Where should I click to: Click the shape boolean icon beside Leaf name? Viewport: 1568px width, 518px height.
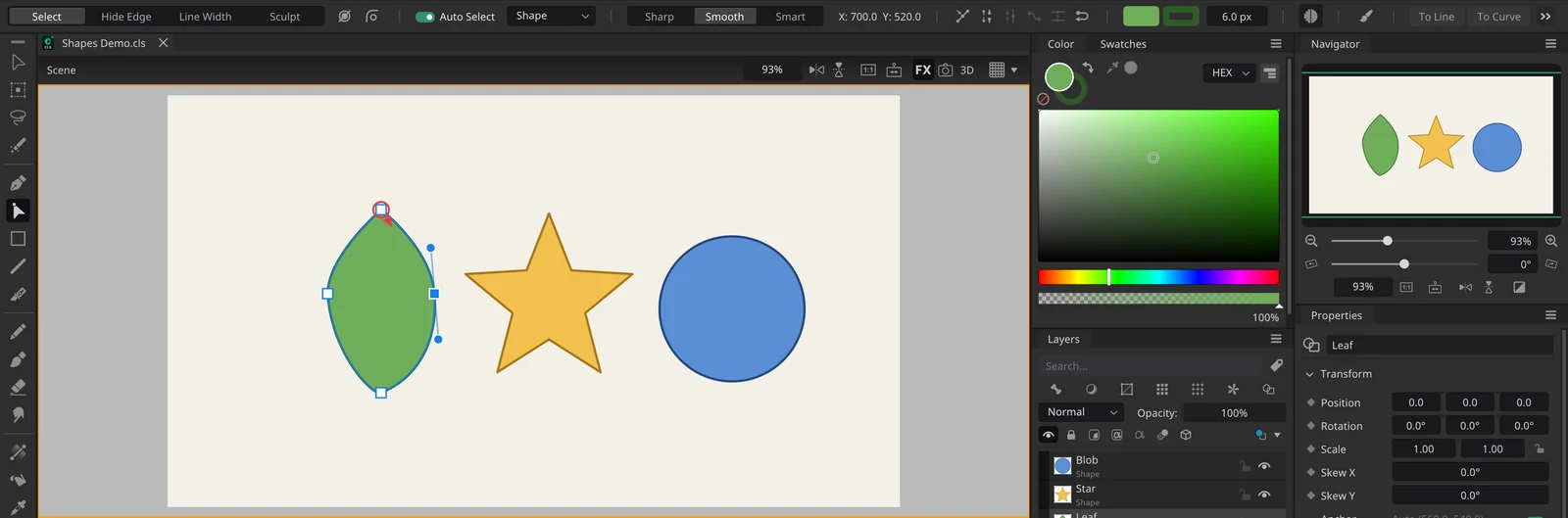(1312, 345)
